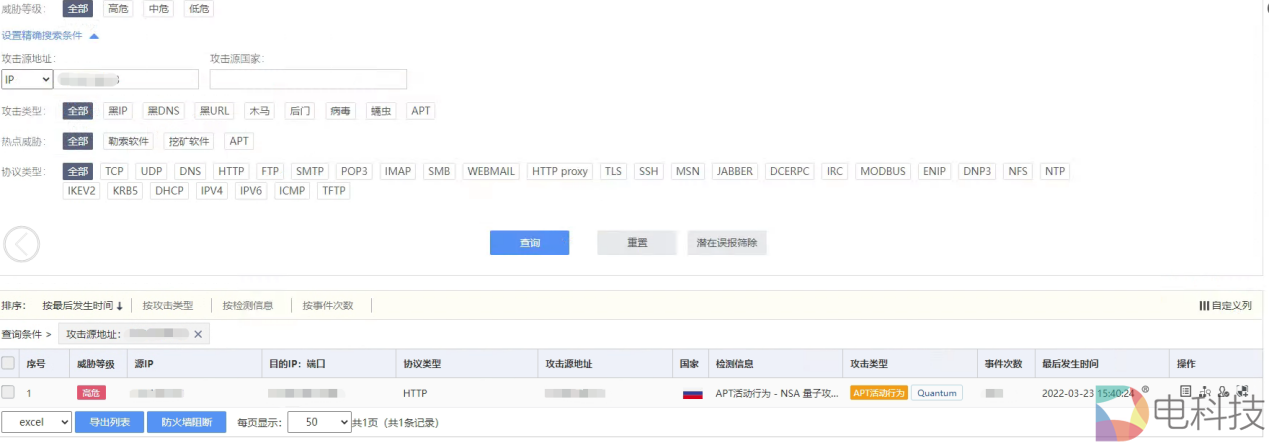
Task: Select HTTP chip in the 协议类型 filter
Action: point(231,171)
